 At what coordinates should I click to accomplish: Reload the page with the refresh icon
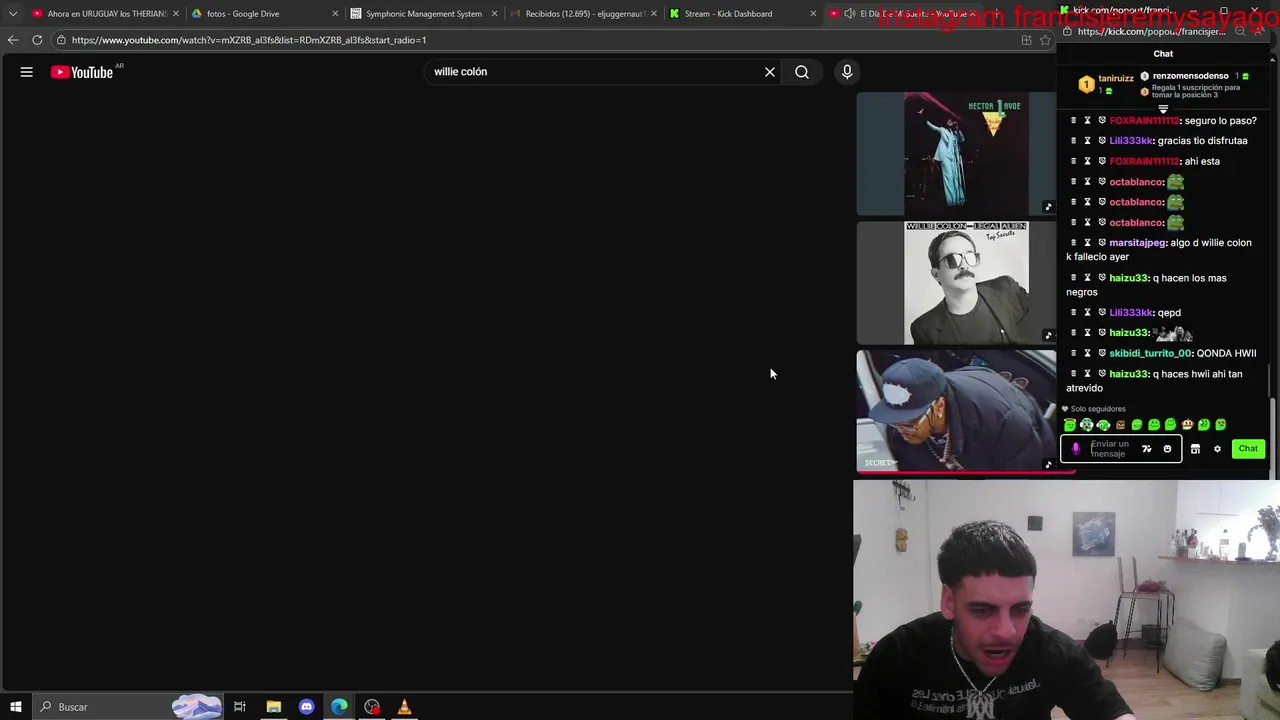37,40
